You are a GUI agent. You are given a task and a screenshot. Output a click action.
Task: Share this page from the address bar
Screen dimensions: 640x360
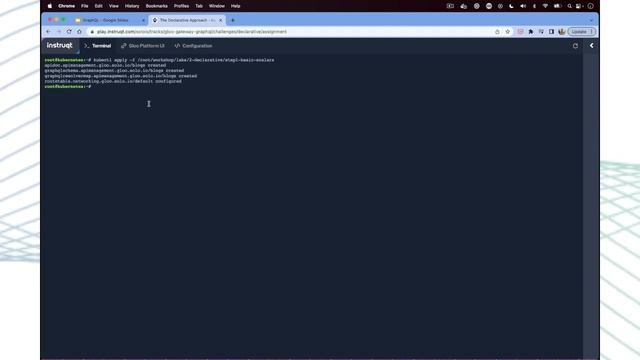pos(497,31)
